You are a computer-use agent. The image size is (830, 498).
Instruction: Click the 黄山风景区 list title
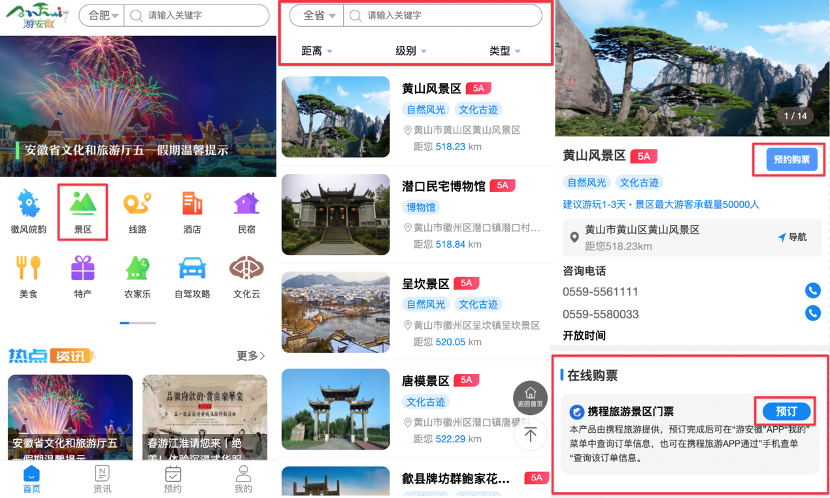(x=431, y=88)
